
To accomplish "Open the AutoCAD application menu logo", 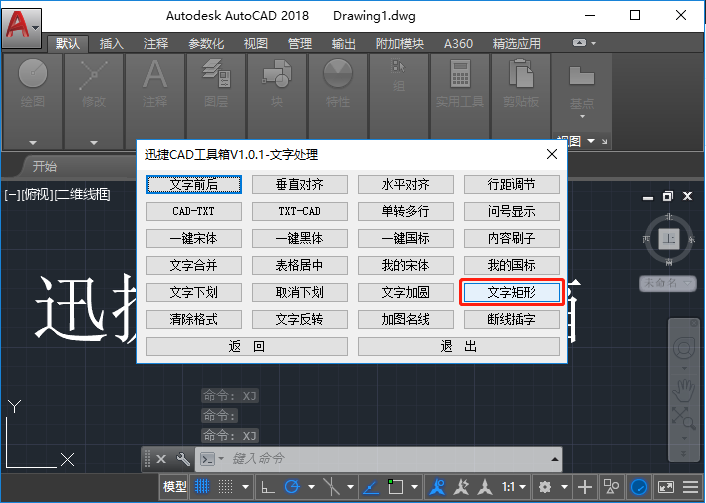I will pos(22,27).
